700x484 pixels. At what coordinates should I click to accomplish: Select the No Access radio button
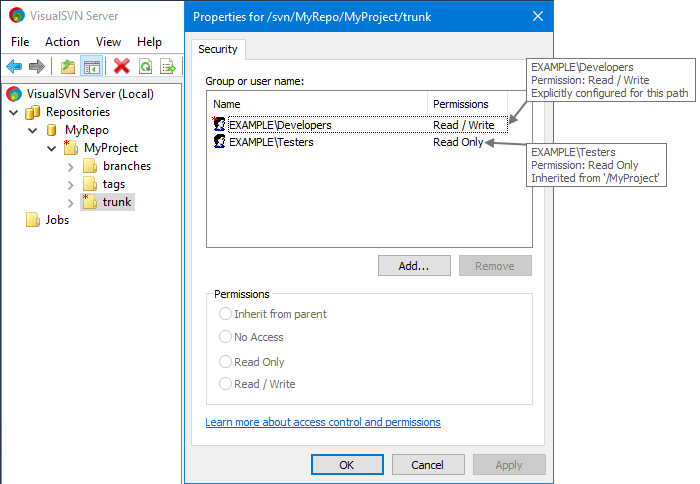pos(225,337)
